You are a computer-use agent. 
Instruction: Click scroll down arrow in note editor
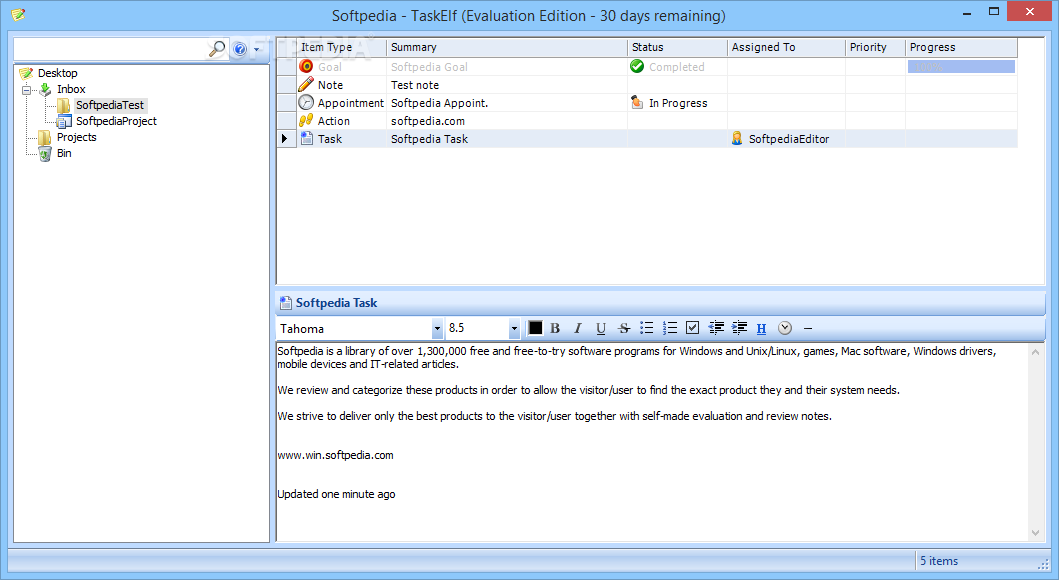click(x=1035, y=533)
